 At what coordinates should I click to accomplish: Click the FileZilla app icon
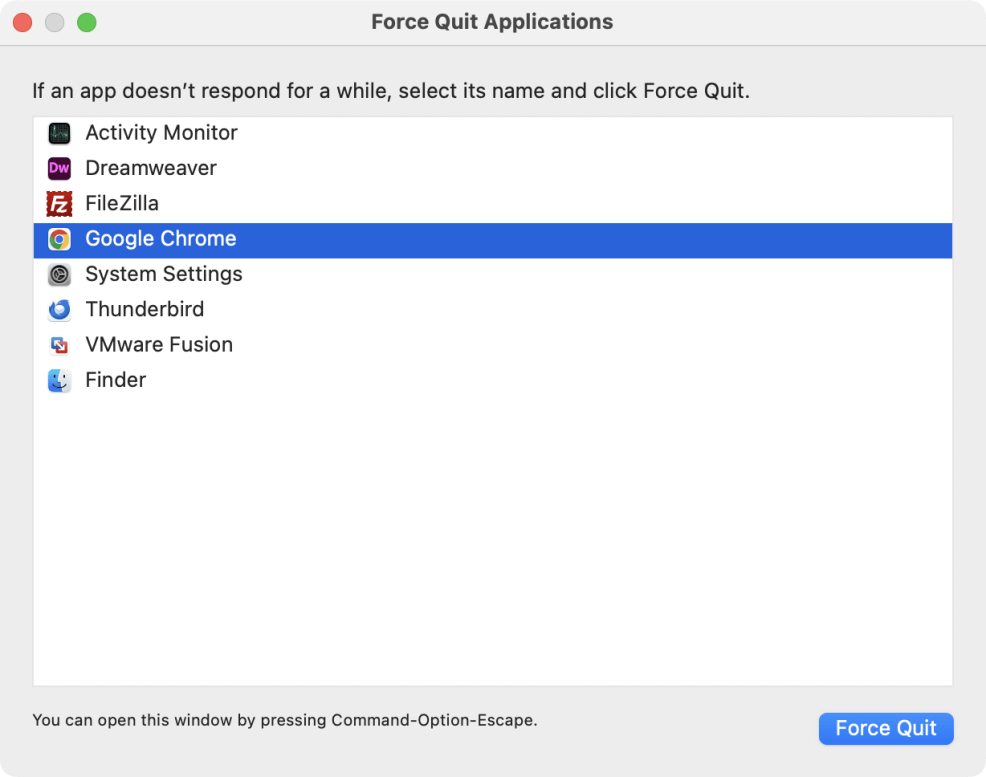point(58,203)
